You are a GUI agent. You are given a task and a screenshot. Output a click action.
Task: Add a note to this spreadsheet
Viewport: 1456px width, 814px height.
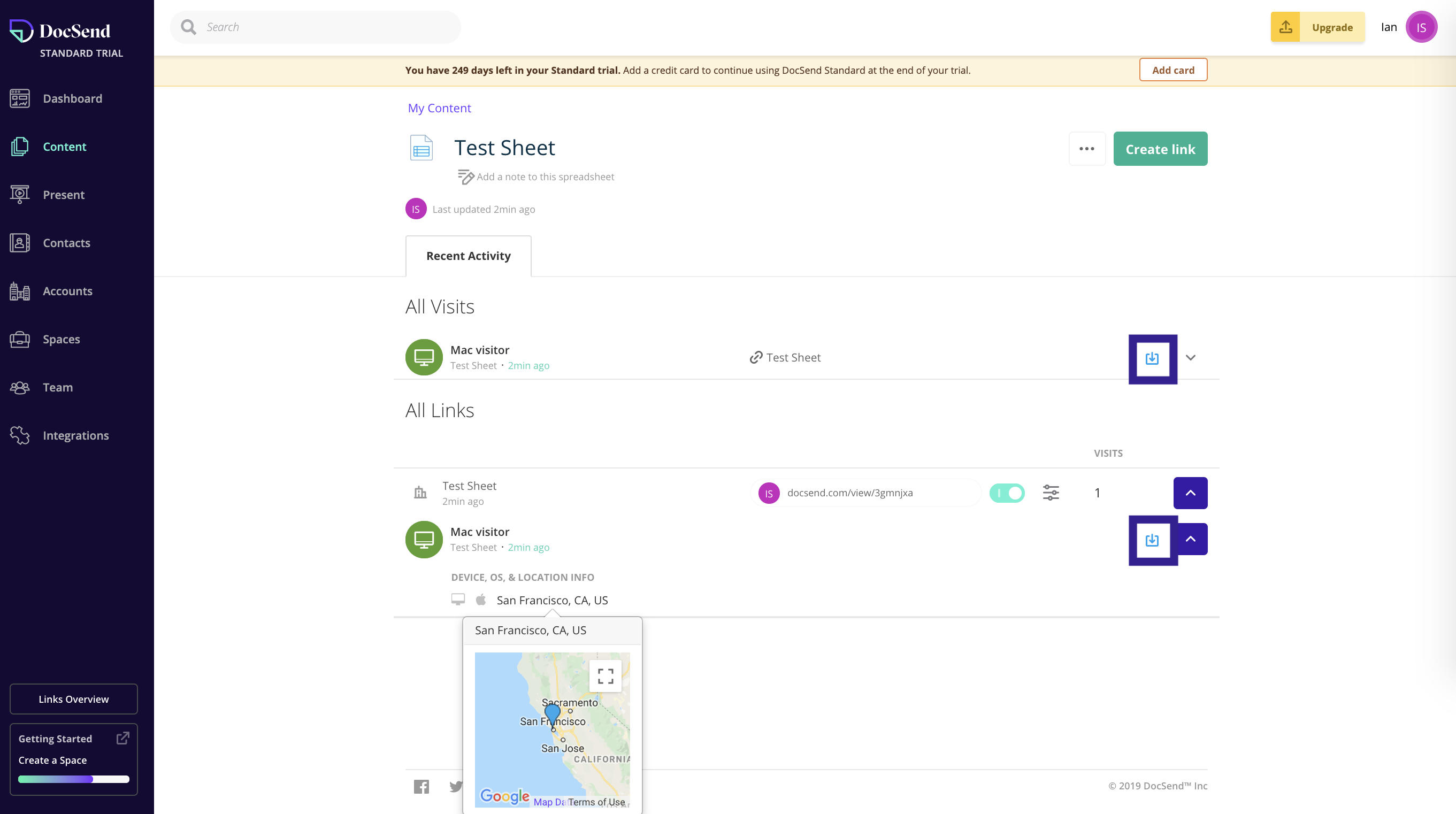(545, 176)
